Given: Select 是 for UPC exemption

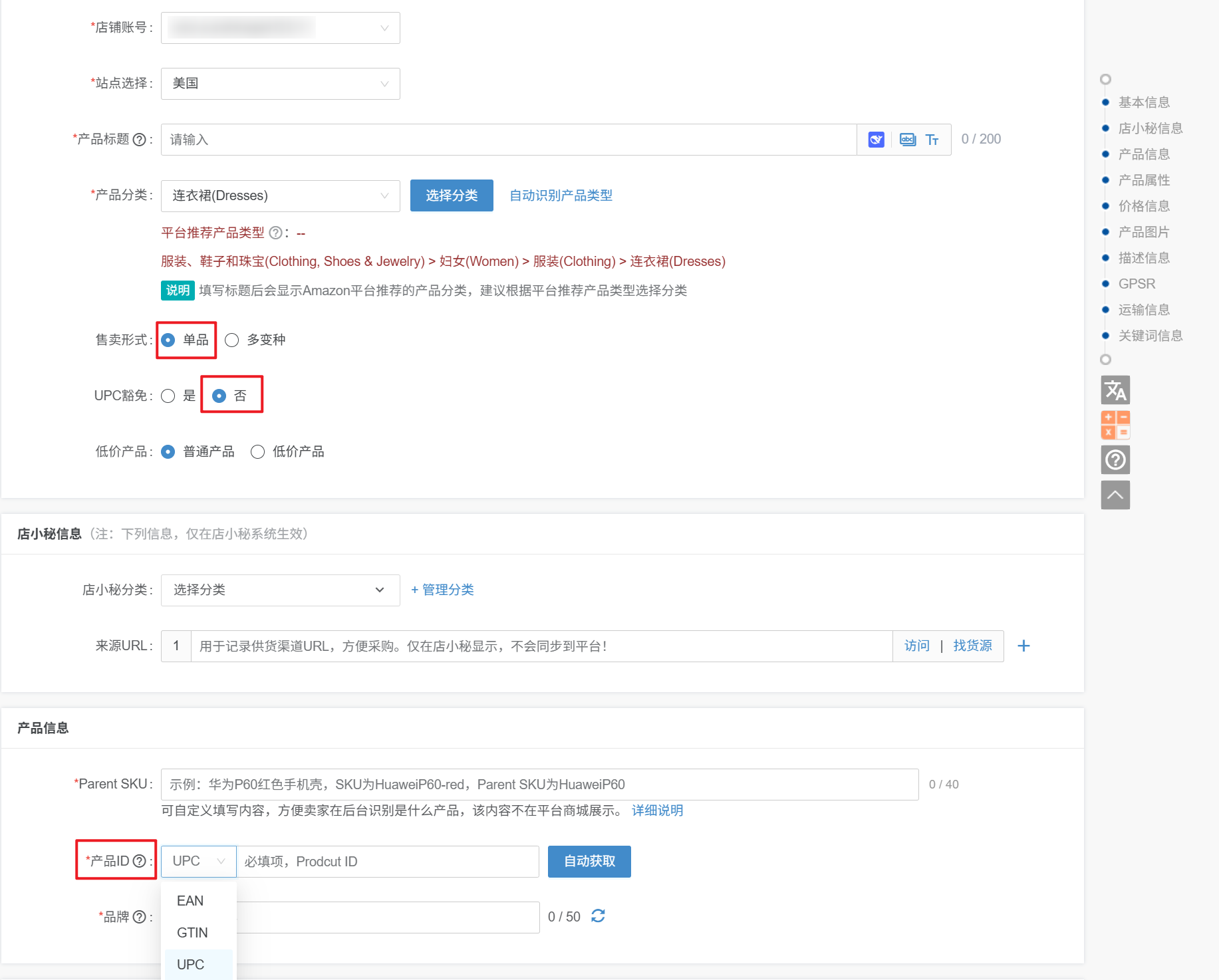Looking at the screenshot, I should [168, 396].
